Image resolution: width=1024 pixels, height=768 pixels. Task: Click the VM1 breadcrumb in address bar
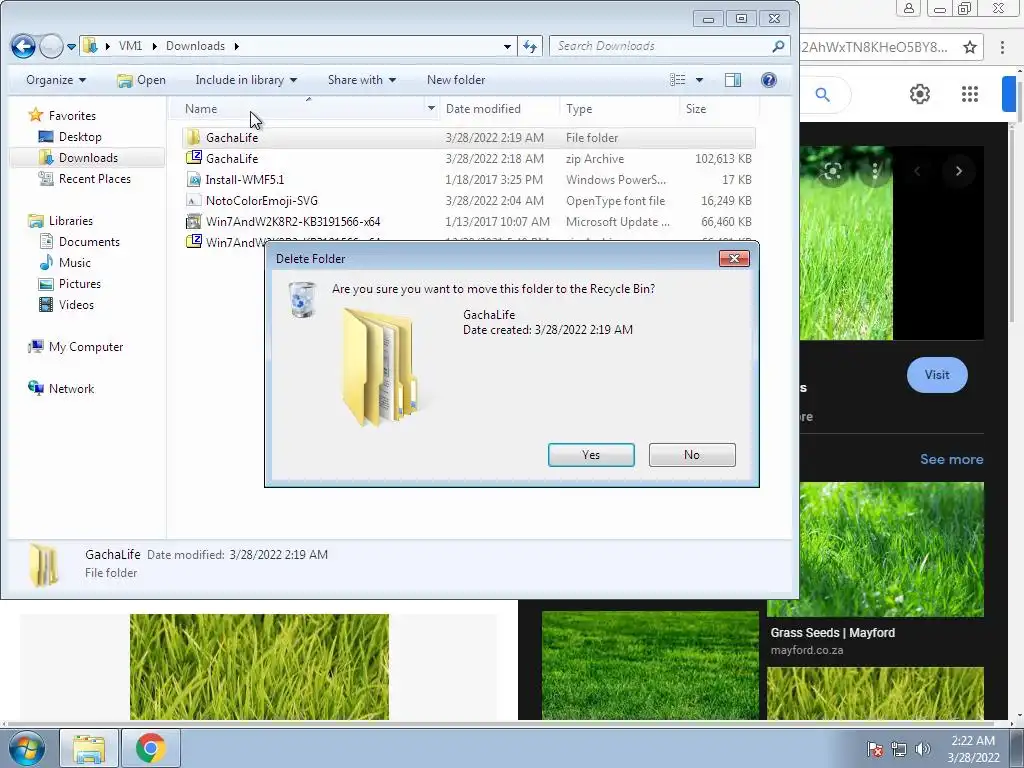pos(130,46)
